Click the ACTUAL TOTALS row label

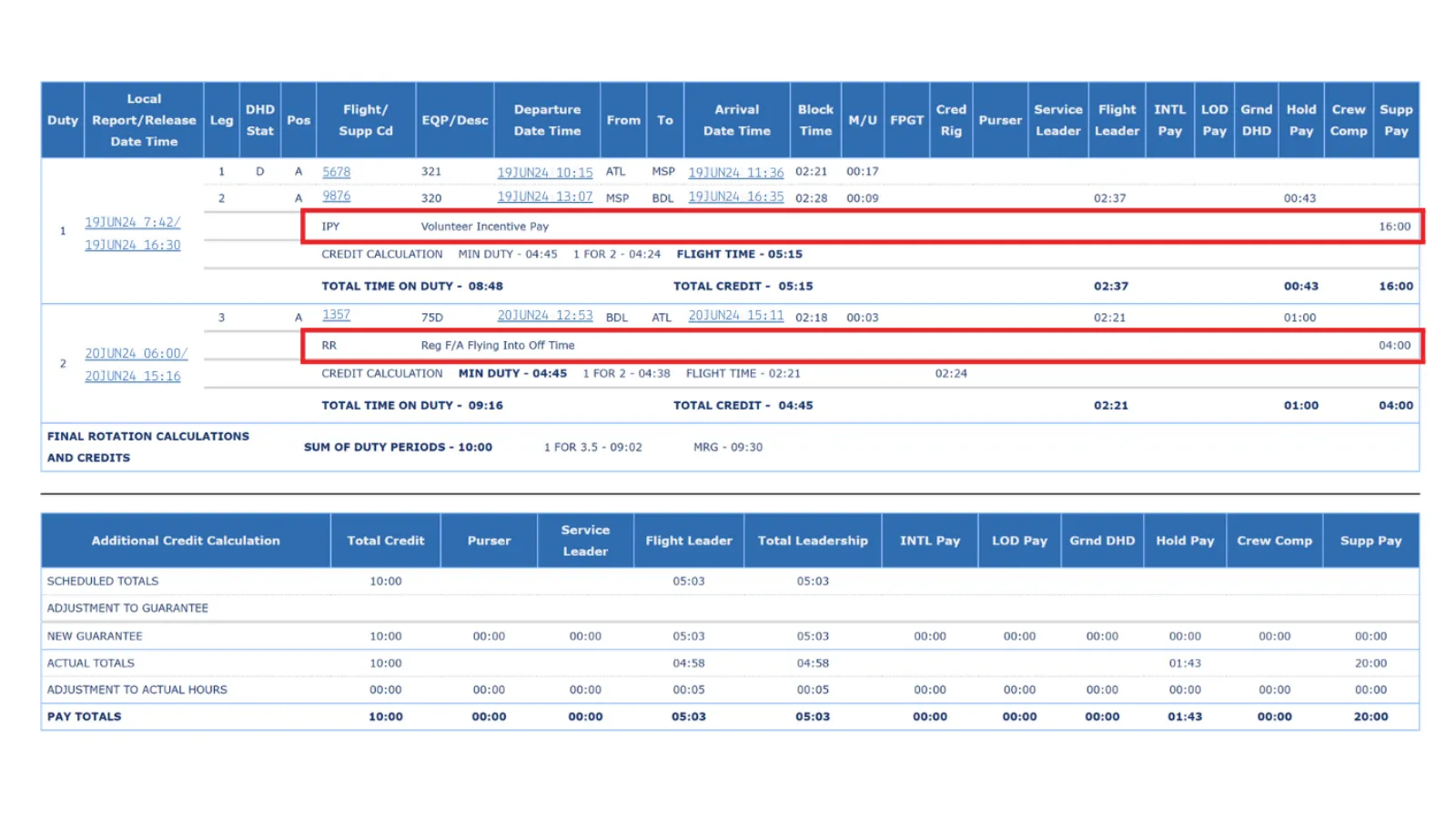coord(91,663)
